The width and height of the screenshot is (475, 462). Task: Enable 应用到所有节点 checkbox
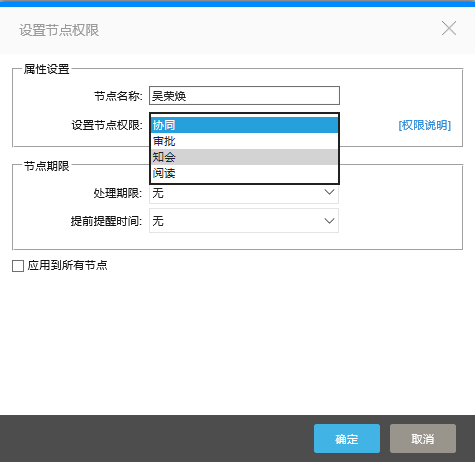coord(18,266)
